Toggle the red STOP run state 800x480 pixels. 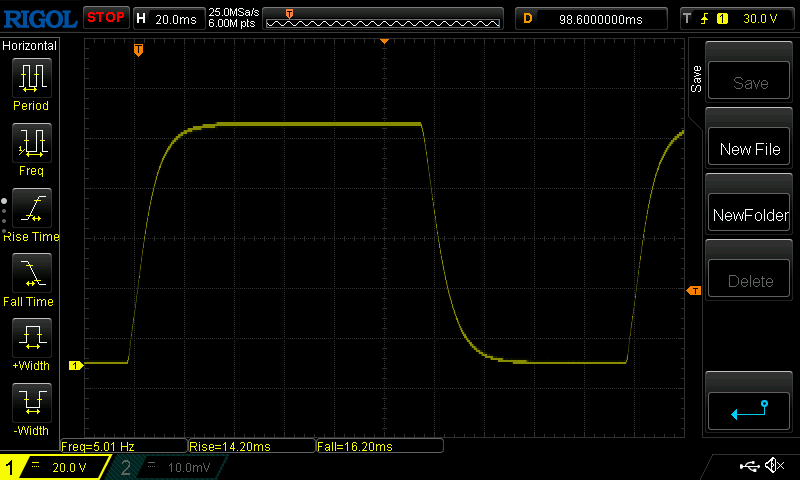(106, 17)
